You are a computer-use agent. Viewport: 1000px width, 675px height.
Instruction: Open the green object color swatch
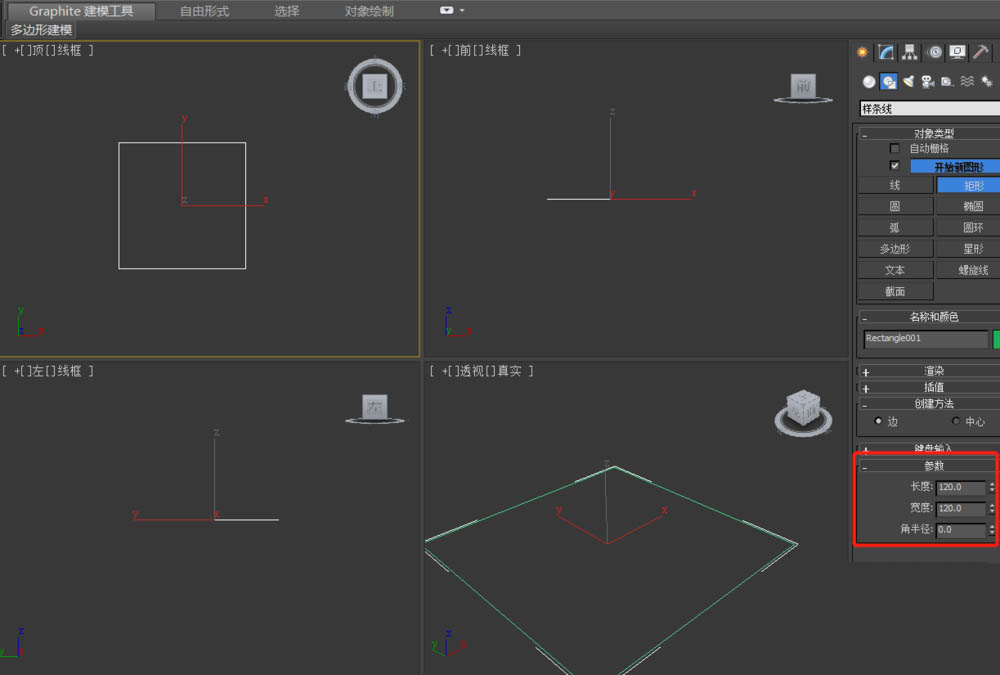point(996,339)
